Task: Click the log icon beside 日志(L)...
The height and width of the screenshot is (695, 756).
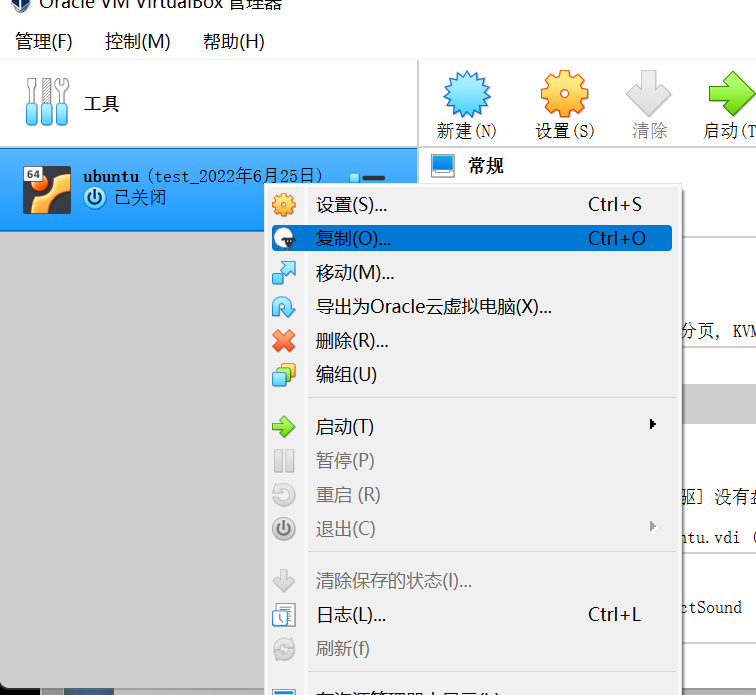Action: (x=284, y=615)
